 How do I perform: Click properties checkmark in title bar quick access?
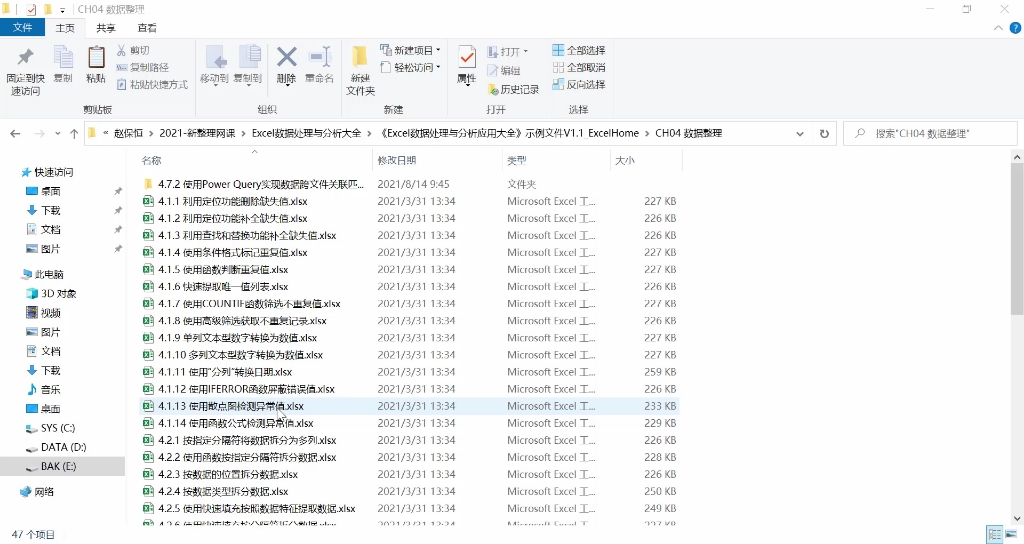tap(32, 10)
